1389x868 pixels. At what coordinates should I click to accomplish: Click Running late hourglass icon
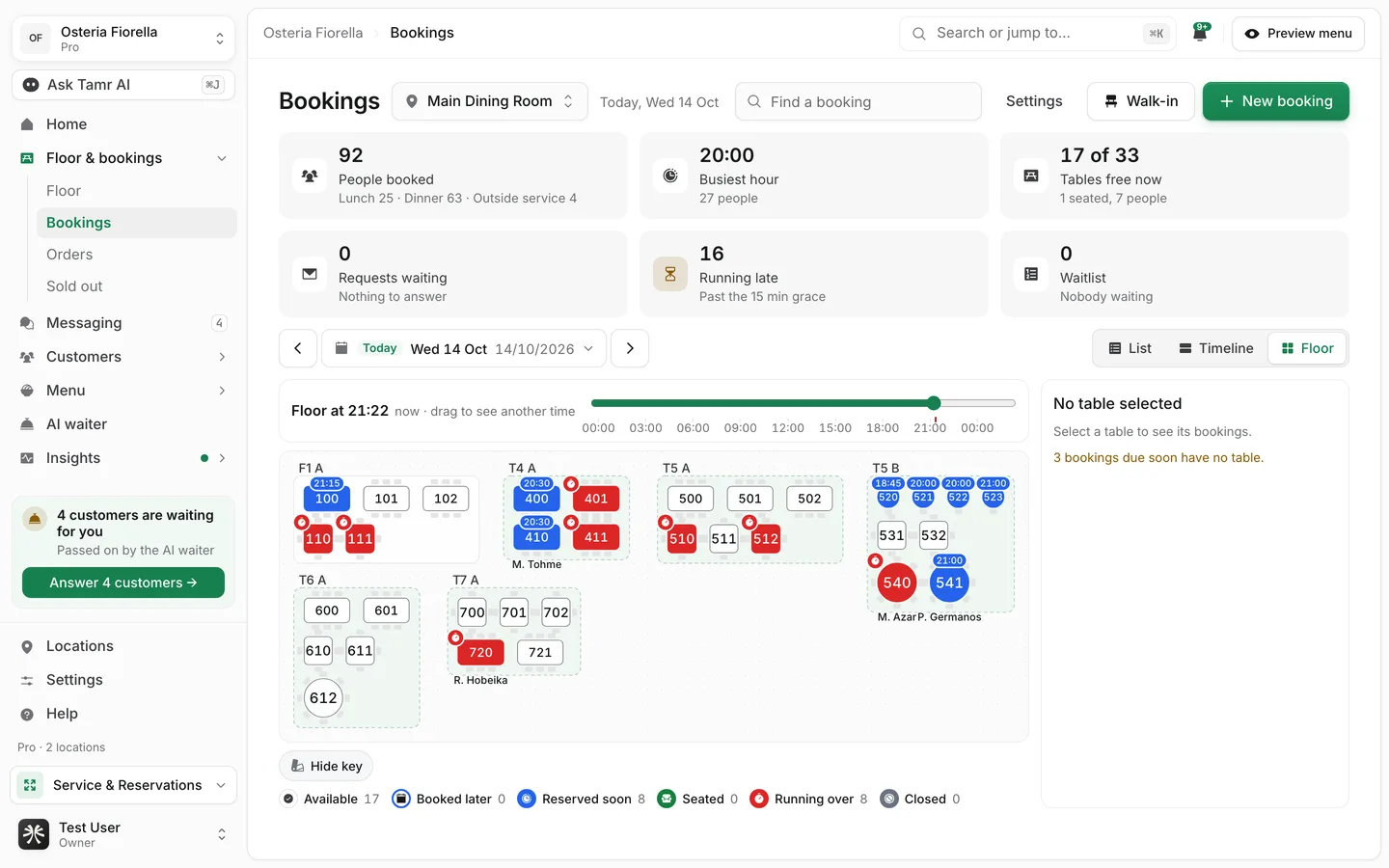pyautogui.click(x=670, y=274)
